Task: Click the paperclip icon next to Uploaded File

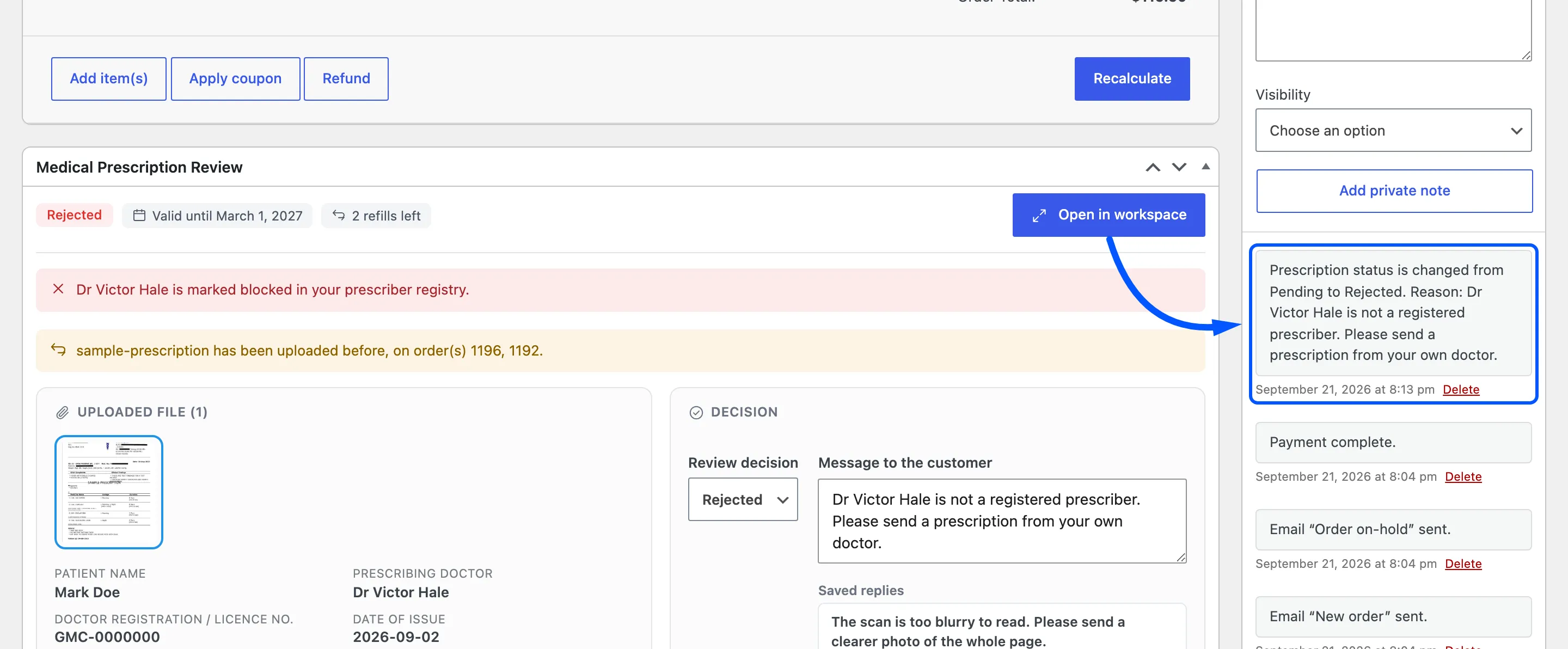Action: pyautogui.click(x=62, y=412)
